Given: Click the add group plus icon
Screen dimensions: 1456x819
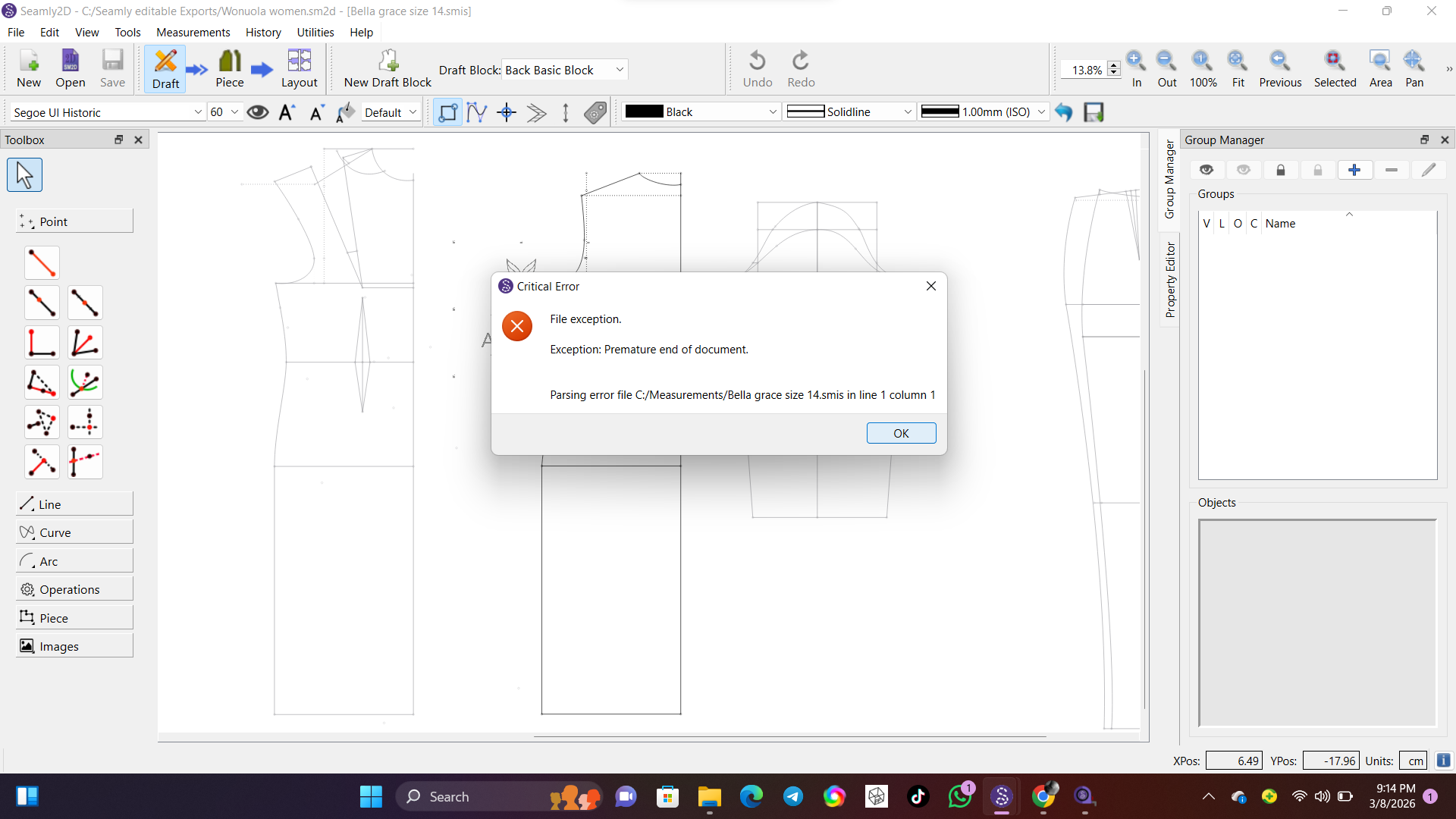Looking at the screenshot, I should [1354, 170].
